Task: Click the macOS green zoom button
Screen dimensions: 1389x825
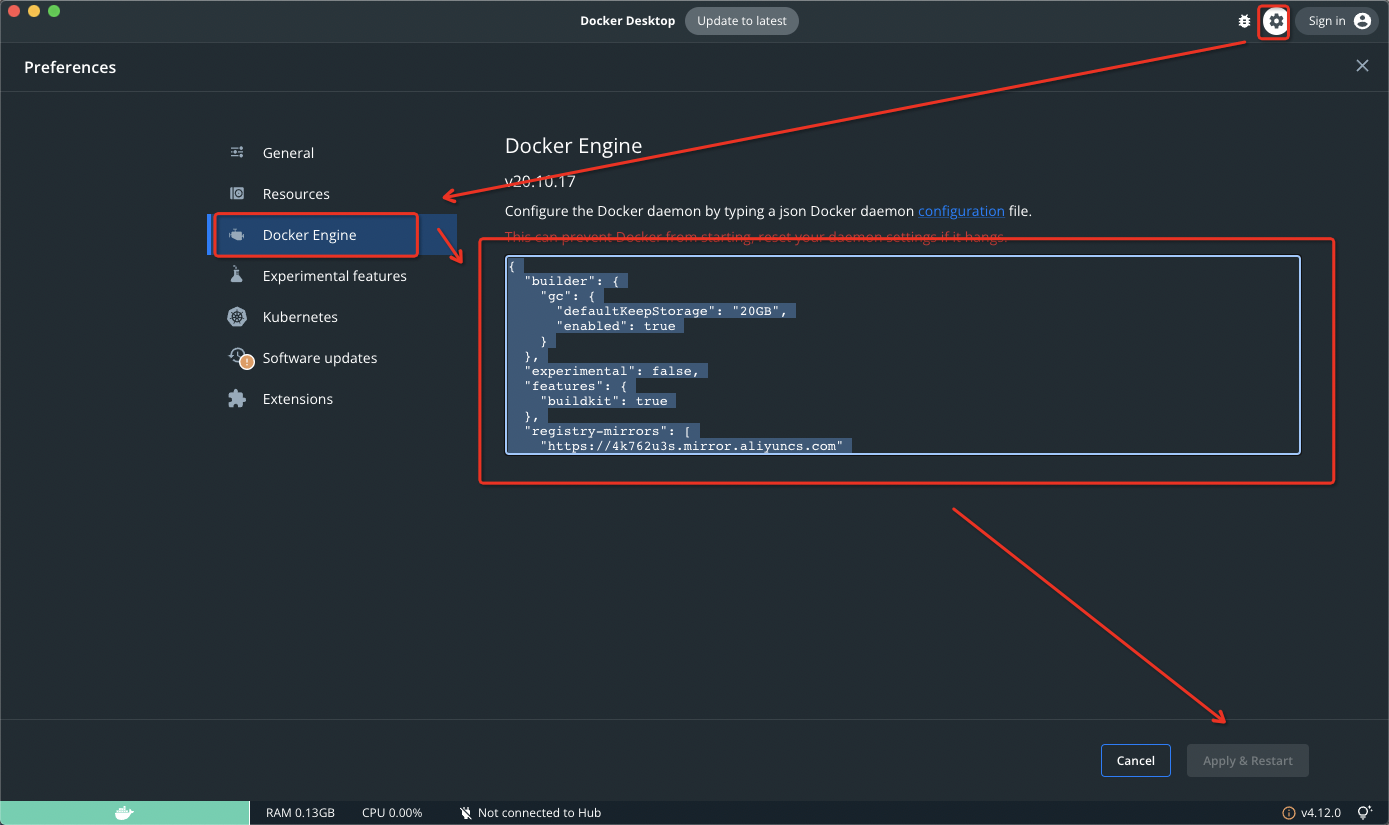Action: (54, 11)
